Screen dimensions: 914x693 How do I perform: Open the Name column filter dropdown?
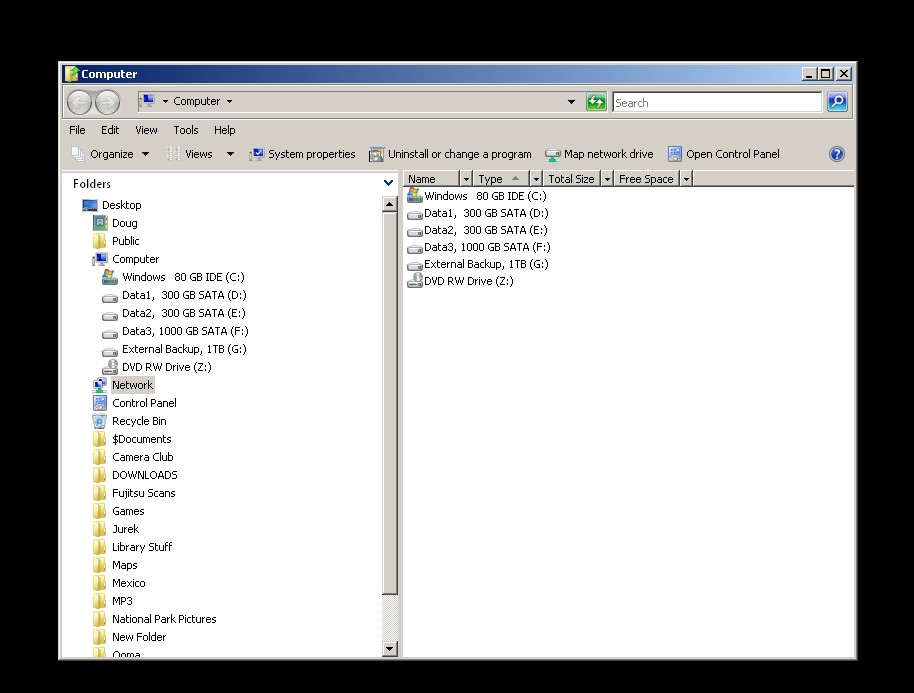click(466, 179)
